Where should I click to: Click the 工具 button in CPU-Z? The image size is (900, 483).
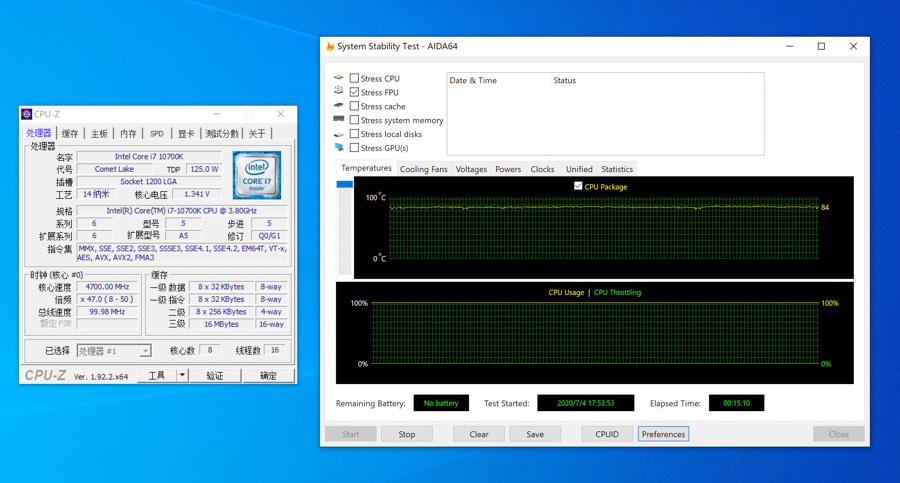pos(157,376)
